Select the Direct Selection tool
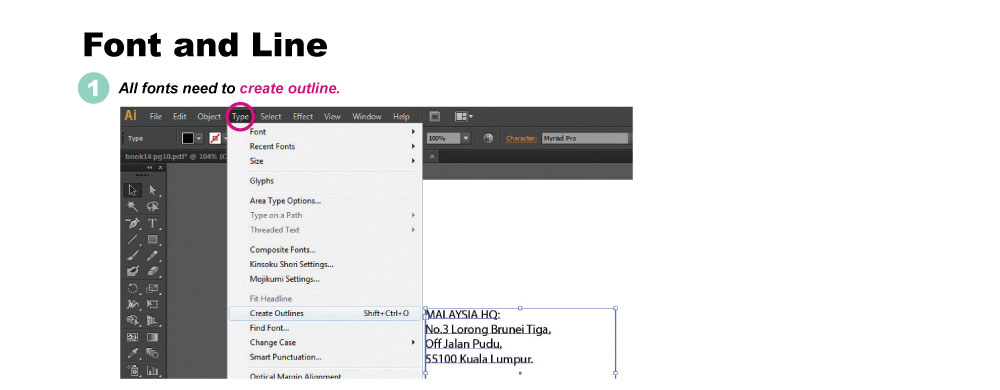Image resolution: width=1000 pixels, height=390 pixels. [x=153, y=190]
